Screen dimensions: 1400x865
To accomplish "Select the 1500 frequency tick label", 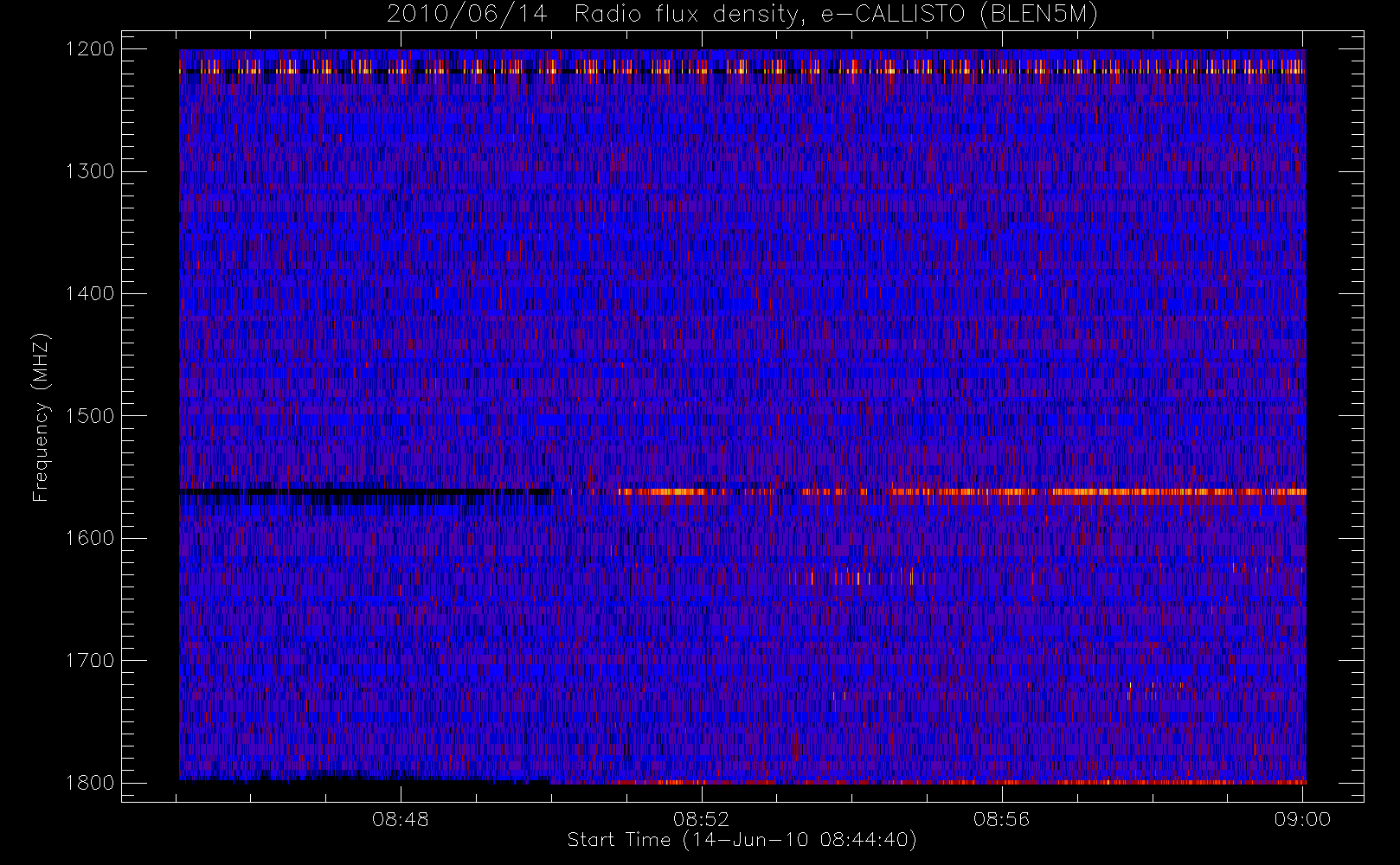I will point(90,416).
